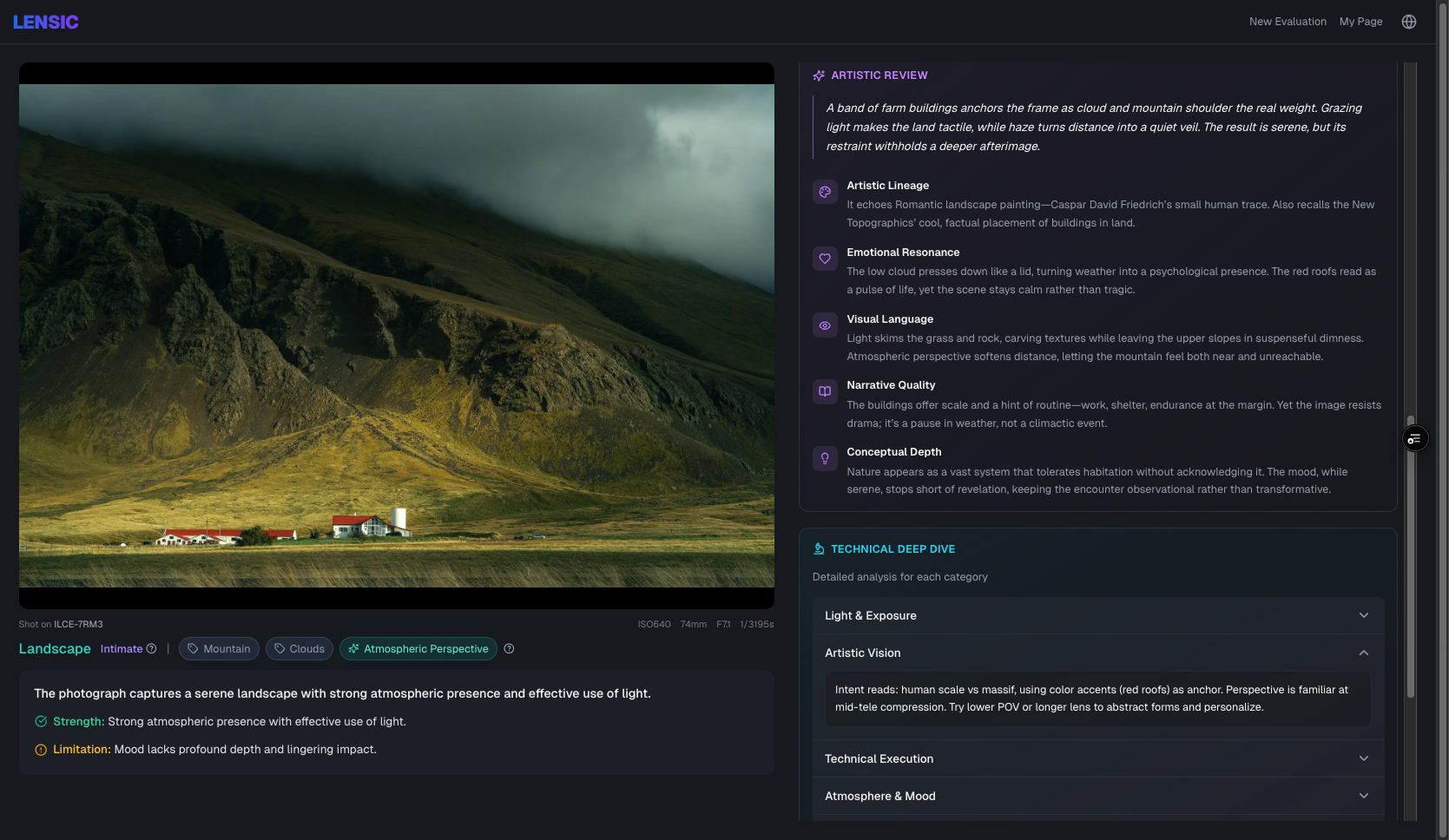Click the LENSIC logo
The height and width of the screenshot is (840, 1449).
click(x=46, y=22)
